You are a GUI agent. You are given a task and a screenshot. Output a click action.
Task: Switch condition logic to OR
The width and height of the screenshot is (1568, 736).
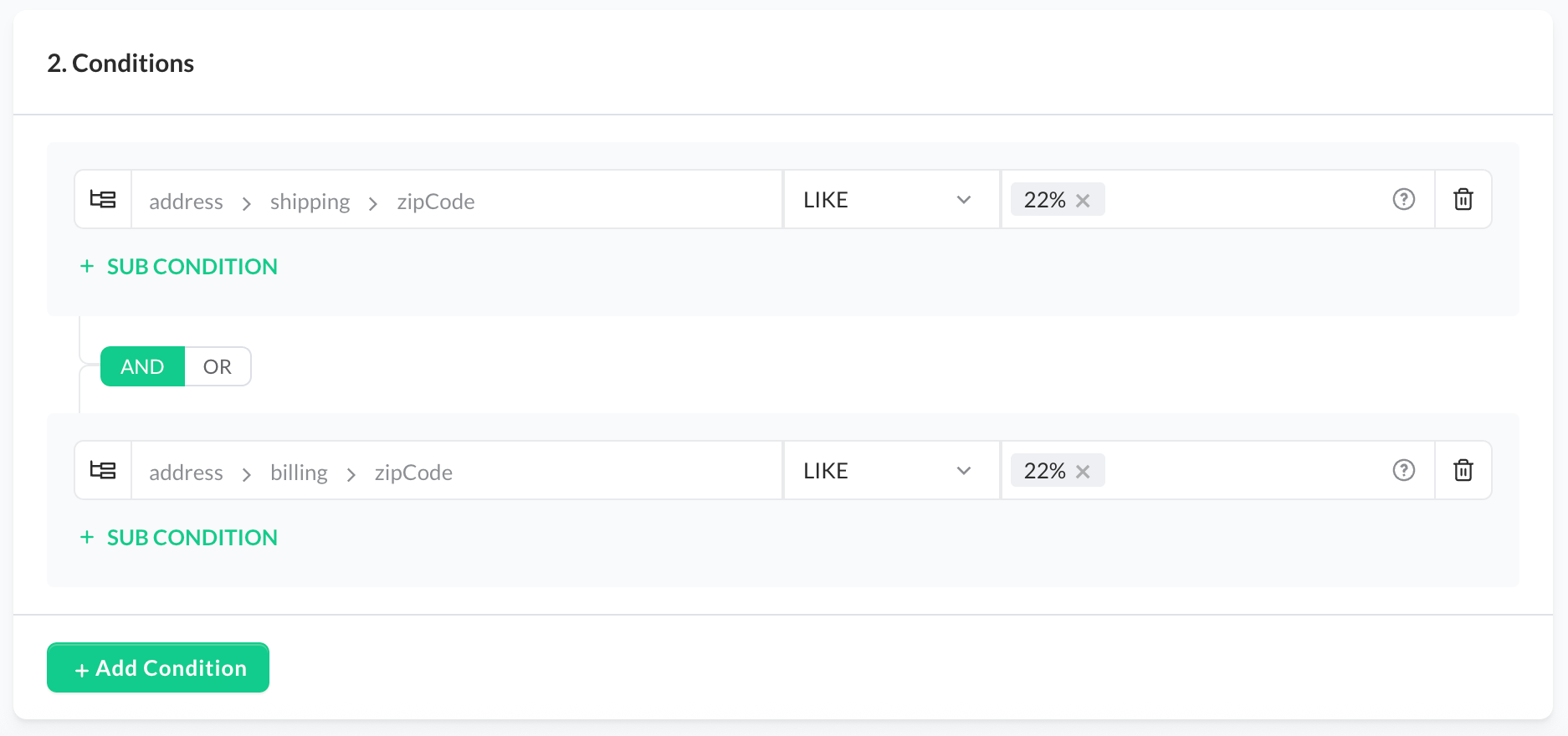pos(218,367)
